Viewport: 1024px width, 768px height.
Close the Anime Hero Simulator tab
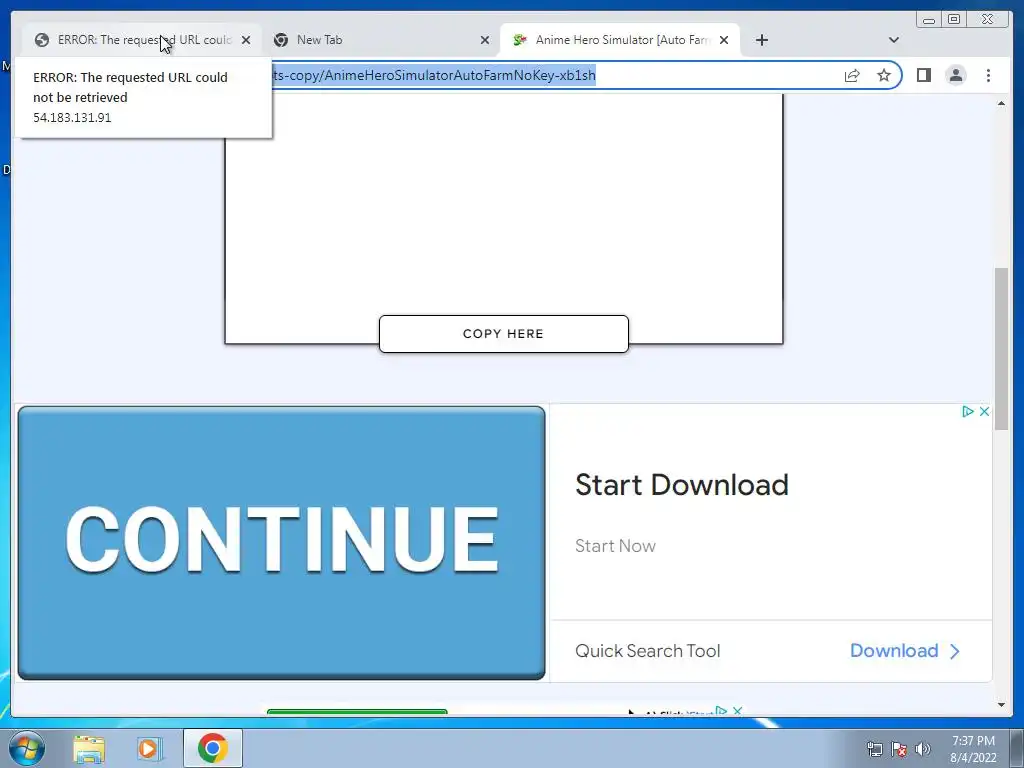coord(724,40)
